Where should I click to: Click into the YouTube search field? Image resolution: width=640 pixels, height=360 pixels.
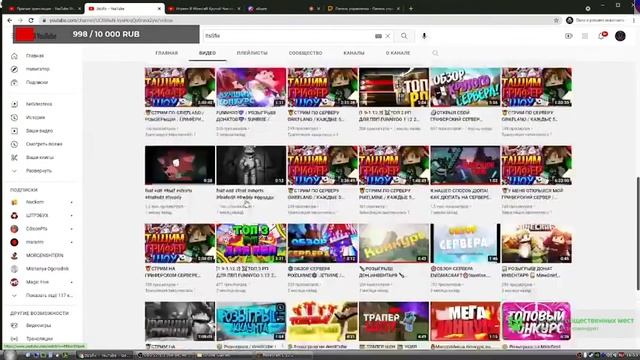click(x=288, y=36)
